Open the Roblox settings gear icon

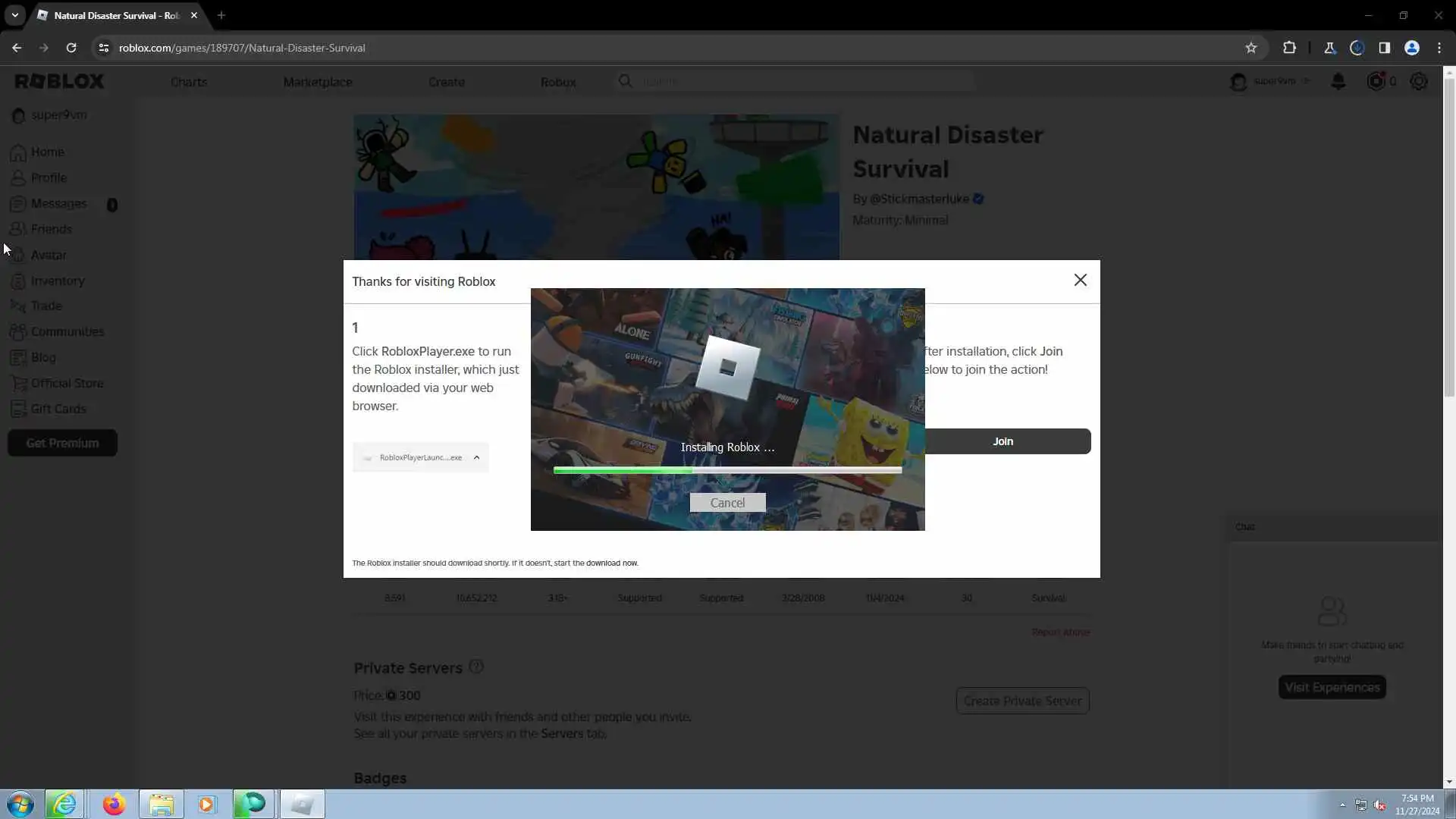pos(1418,81)
